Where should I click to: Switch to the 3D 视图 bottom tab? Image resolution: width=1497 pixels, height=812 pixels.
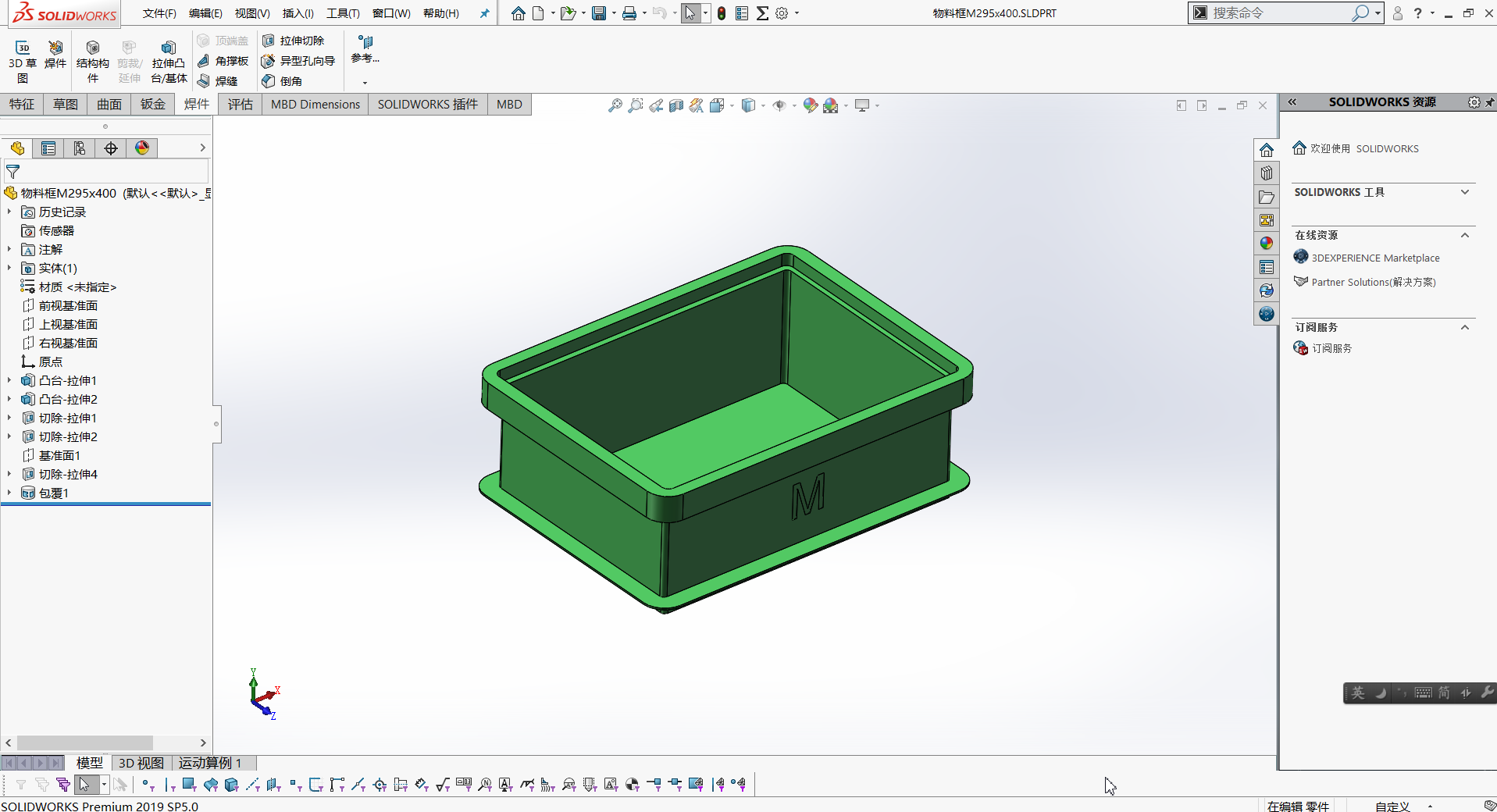(x=141, y=763)
